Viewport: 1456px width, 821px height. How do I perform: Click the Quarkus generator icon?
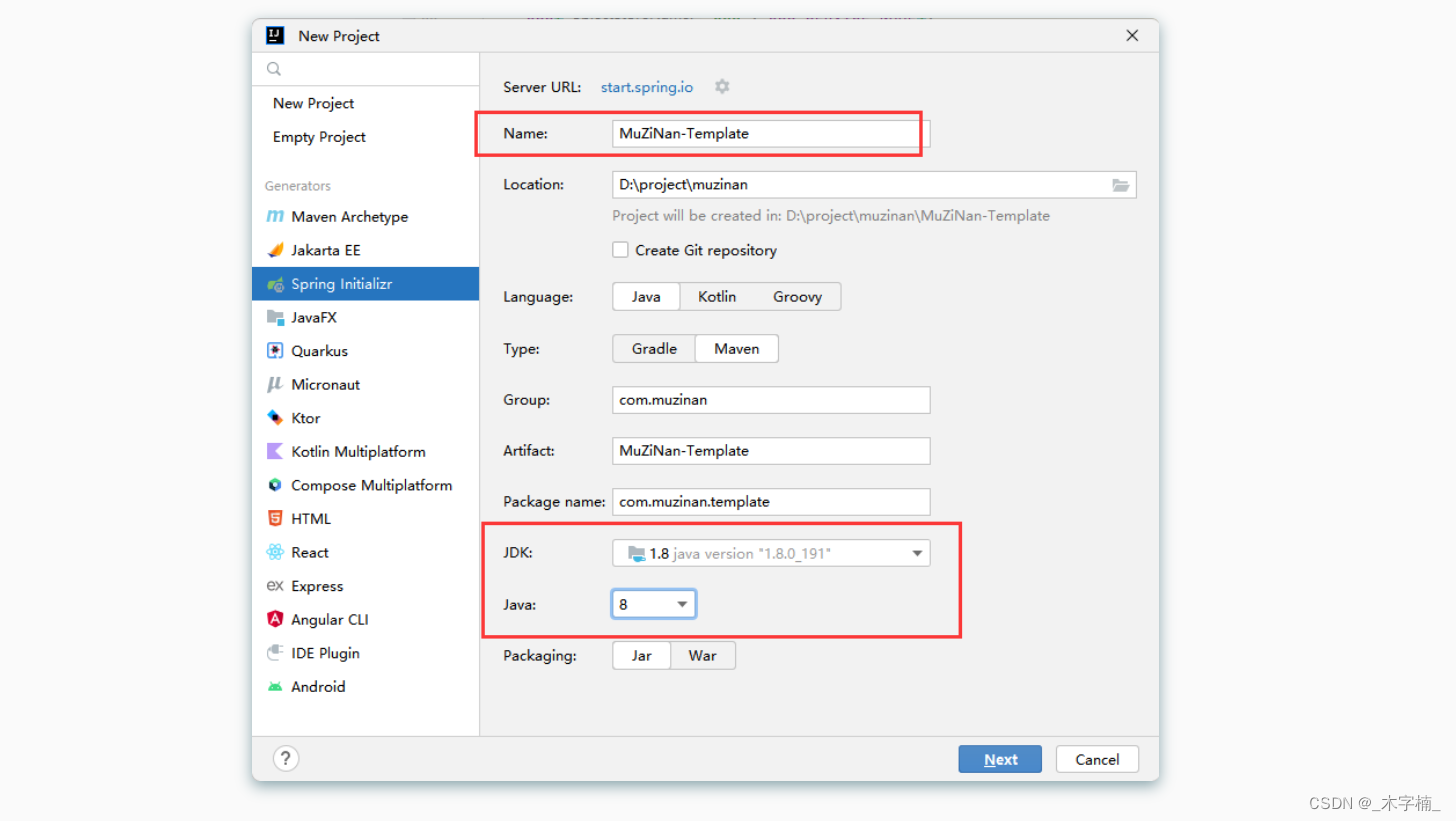(x=275, y=351)
